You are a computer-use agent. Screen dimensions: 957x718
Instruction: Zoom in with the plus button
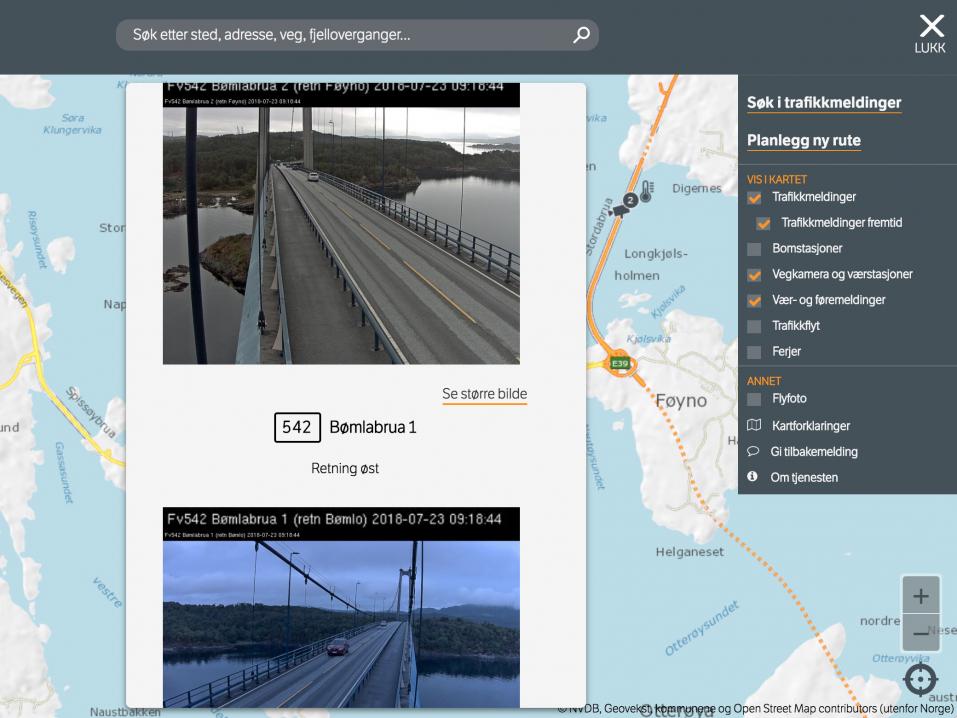pos(920,596)
